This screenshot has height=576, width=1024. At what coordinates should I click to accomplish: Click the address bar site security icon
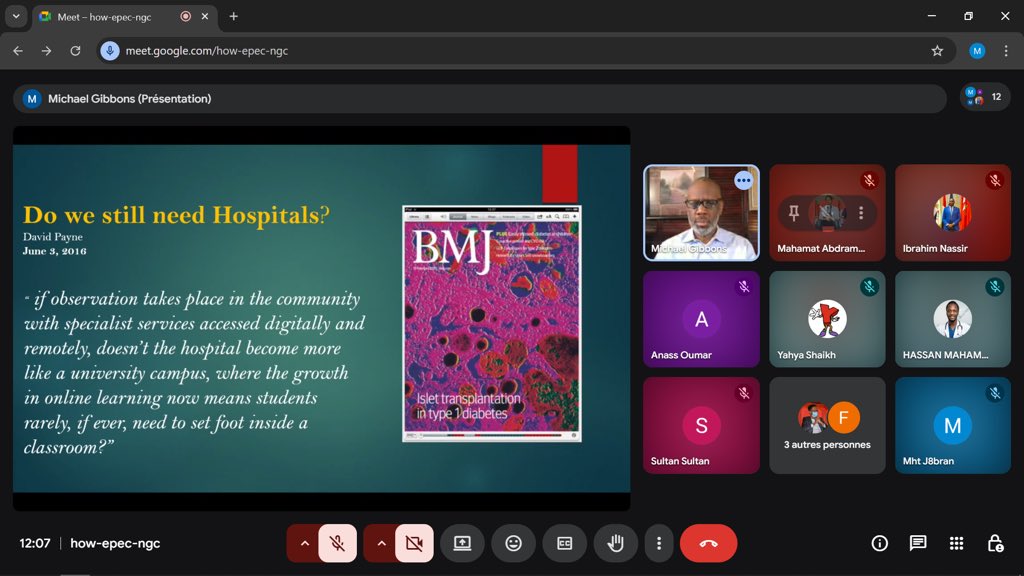110,50
